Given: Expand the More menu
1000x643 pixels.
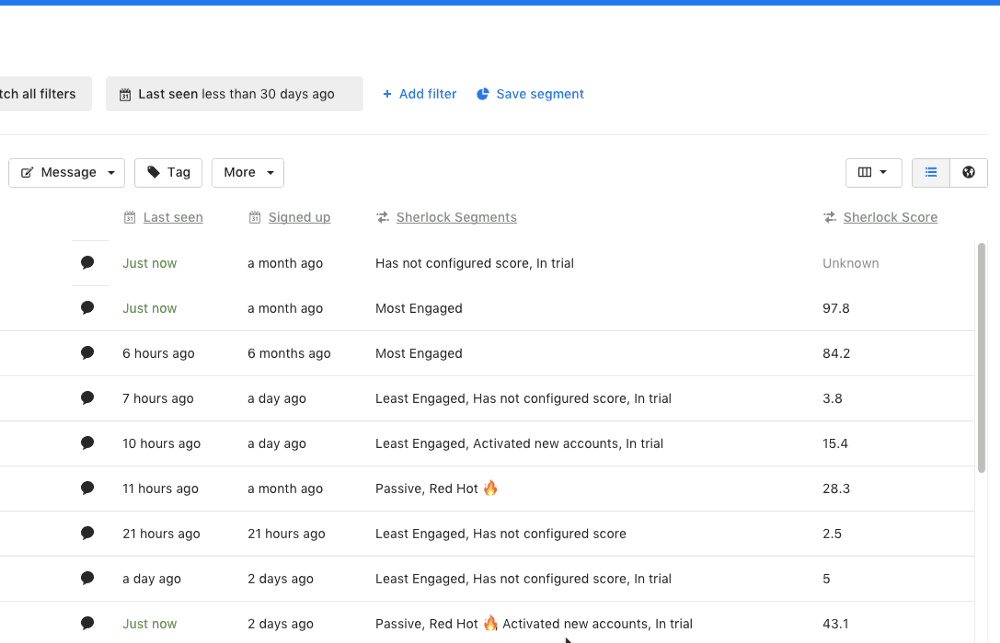Looking at the screenshot, I should click(247, 172).
